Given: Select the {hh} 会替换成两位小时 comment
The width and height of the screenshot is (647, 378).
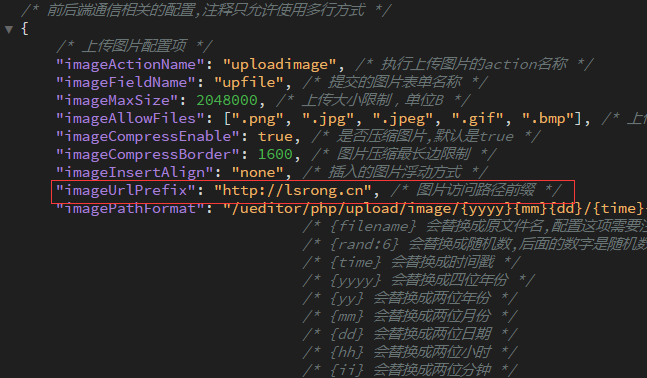Looking at the screenshot, I should [x=410, y=352].
